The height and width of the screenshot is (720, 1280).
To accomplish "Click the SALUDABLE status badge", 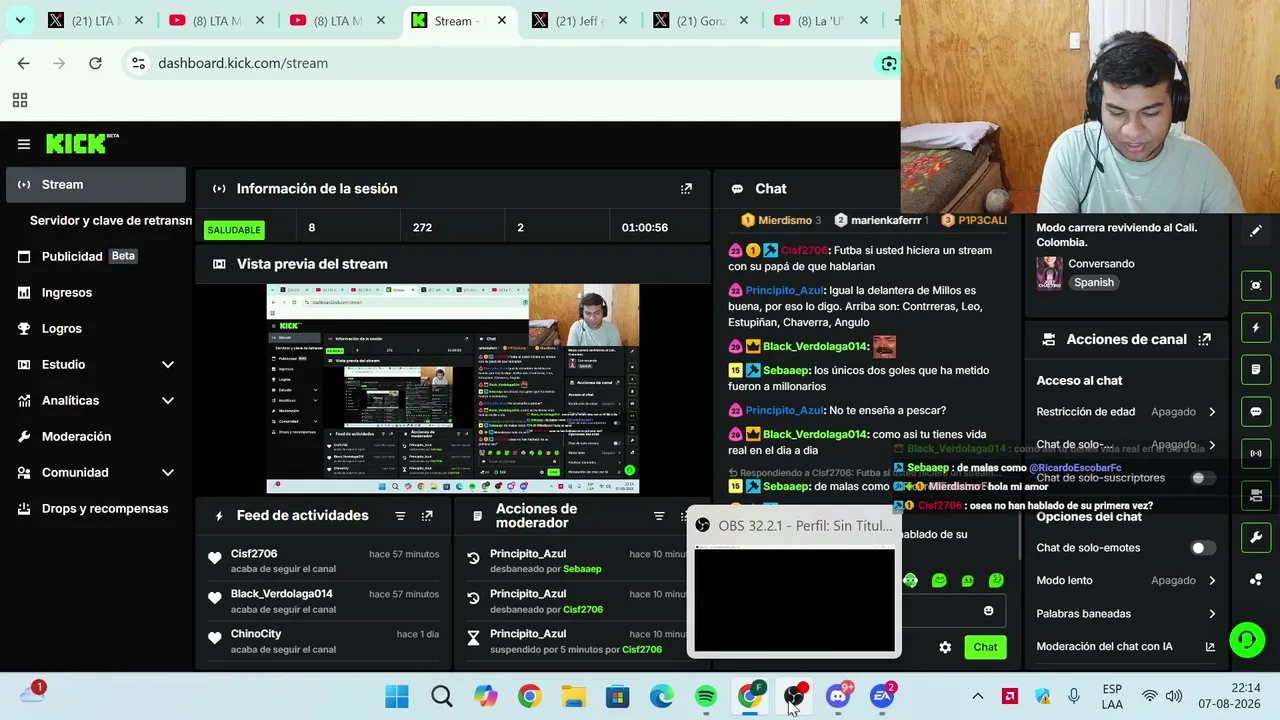I will (234, 230).
